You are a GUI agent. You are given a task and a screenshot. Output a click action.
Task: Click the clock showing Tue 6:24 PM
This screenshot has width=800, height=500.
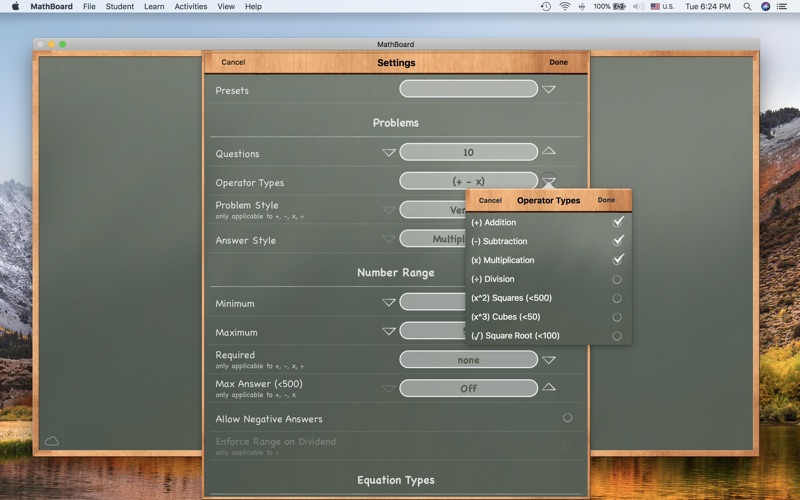708,7
